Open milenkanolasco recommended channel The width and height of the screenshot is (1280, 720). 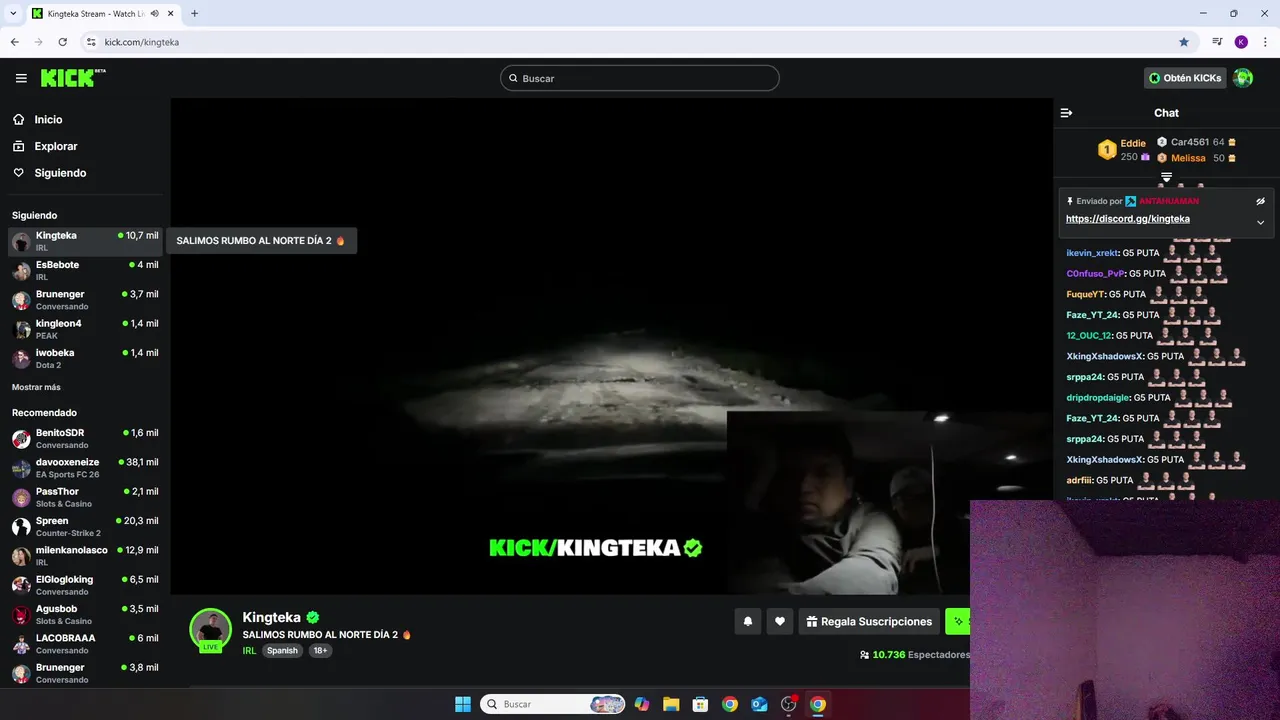click(x=85, y=556)
